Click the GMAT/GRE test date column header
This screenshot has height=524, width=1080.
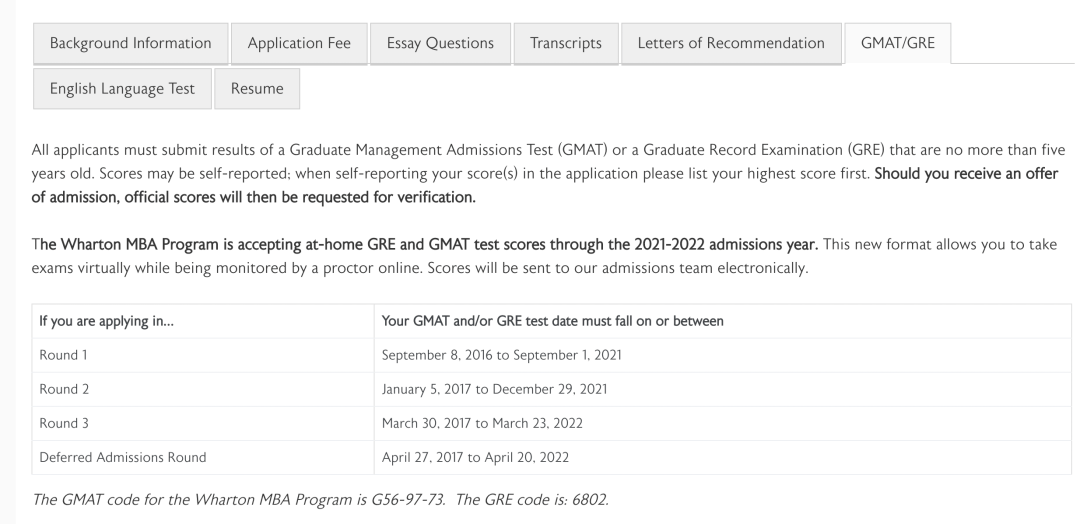point(552,322)
